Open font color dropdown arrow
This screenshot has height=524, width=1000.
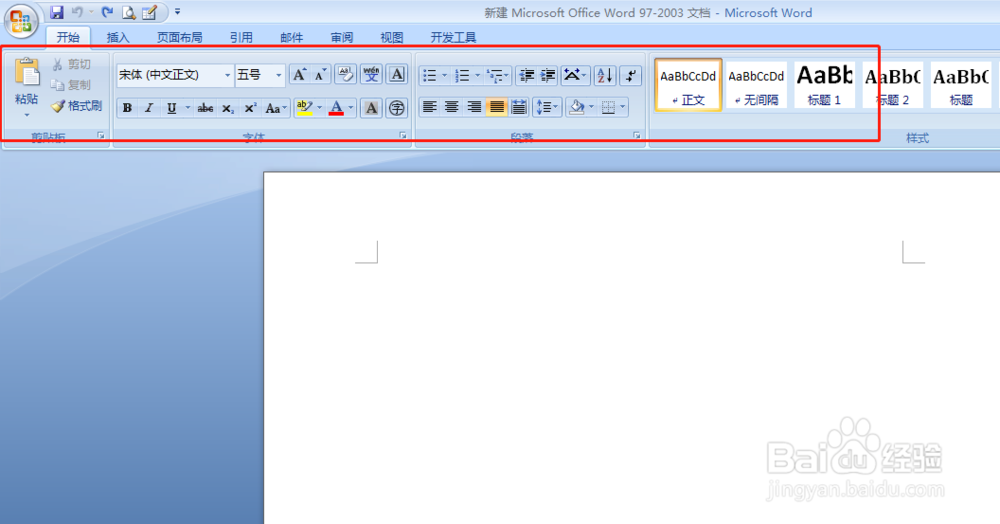[x=350, y=108]
